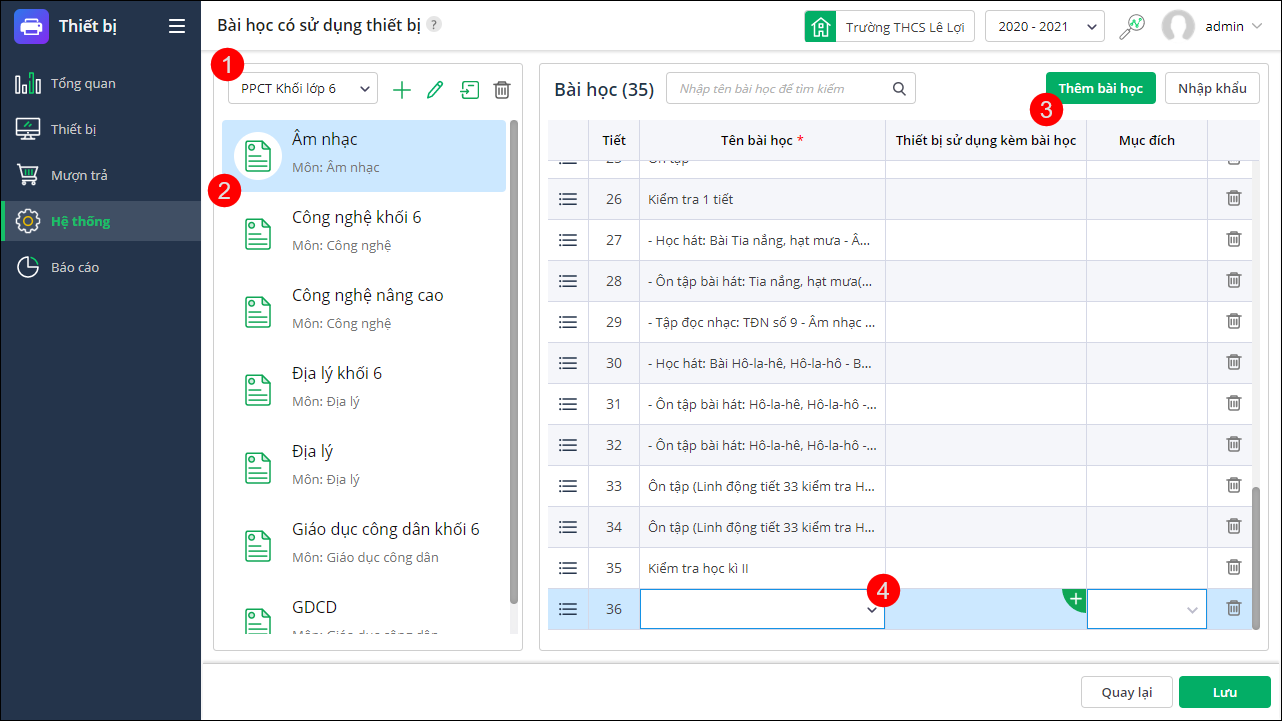1282x721 pixels.
Task: Click the help question mark icon
Action: [x=433, y=25]
